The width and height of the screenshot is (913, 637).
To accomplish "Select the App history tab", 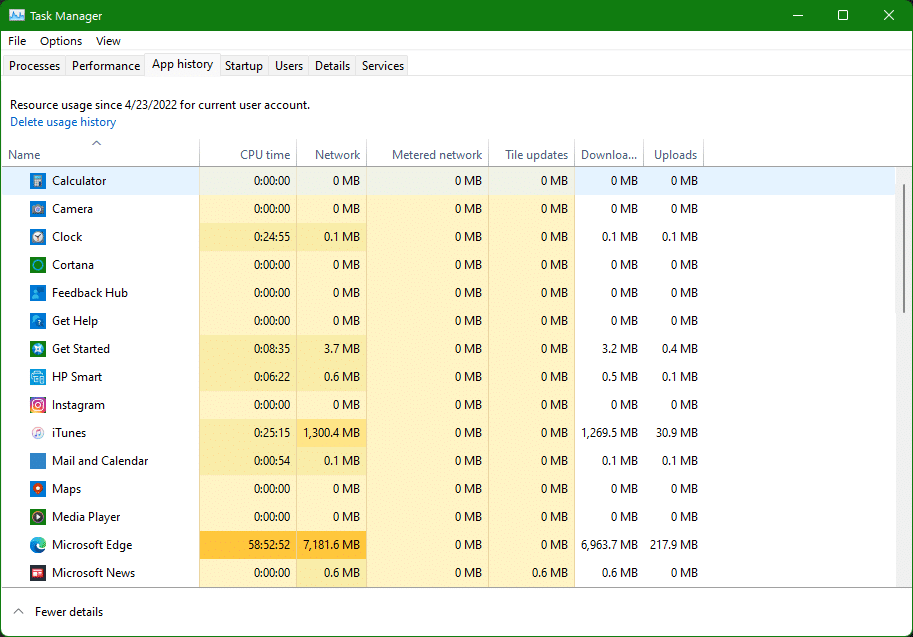I will pyautogui.click(x=182, y=64).
